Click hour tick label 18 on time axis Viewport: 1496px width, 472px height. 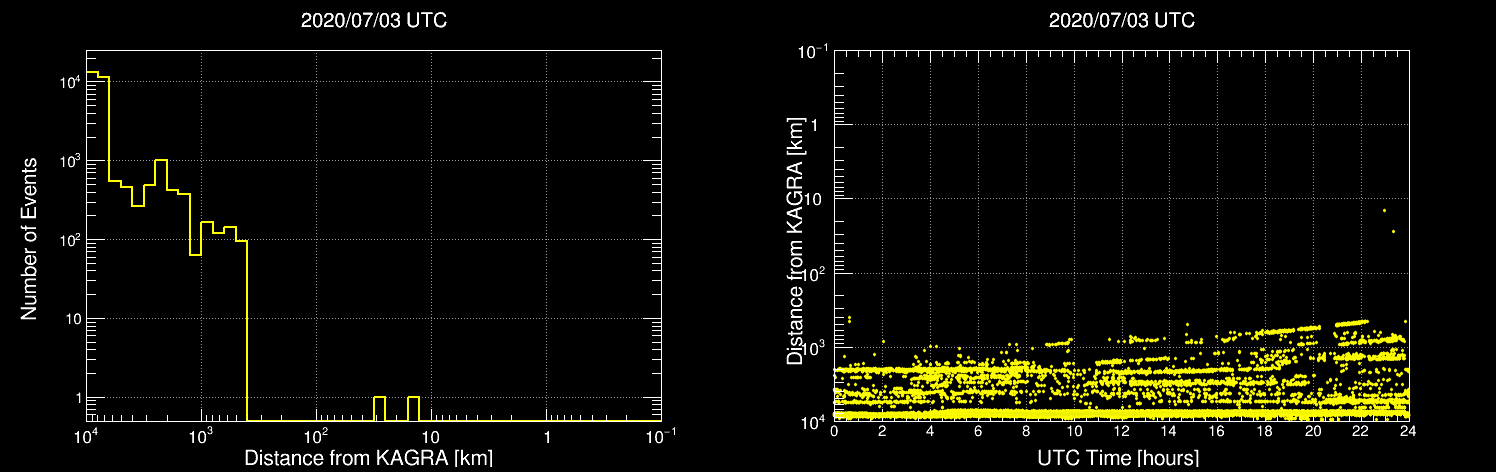[x=1265, y=432]
